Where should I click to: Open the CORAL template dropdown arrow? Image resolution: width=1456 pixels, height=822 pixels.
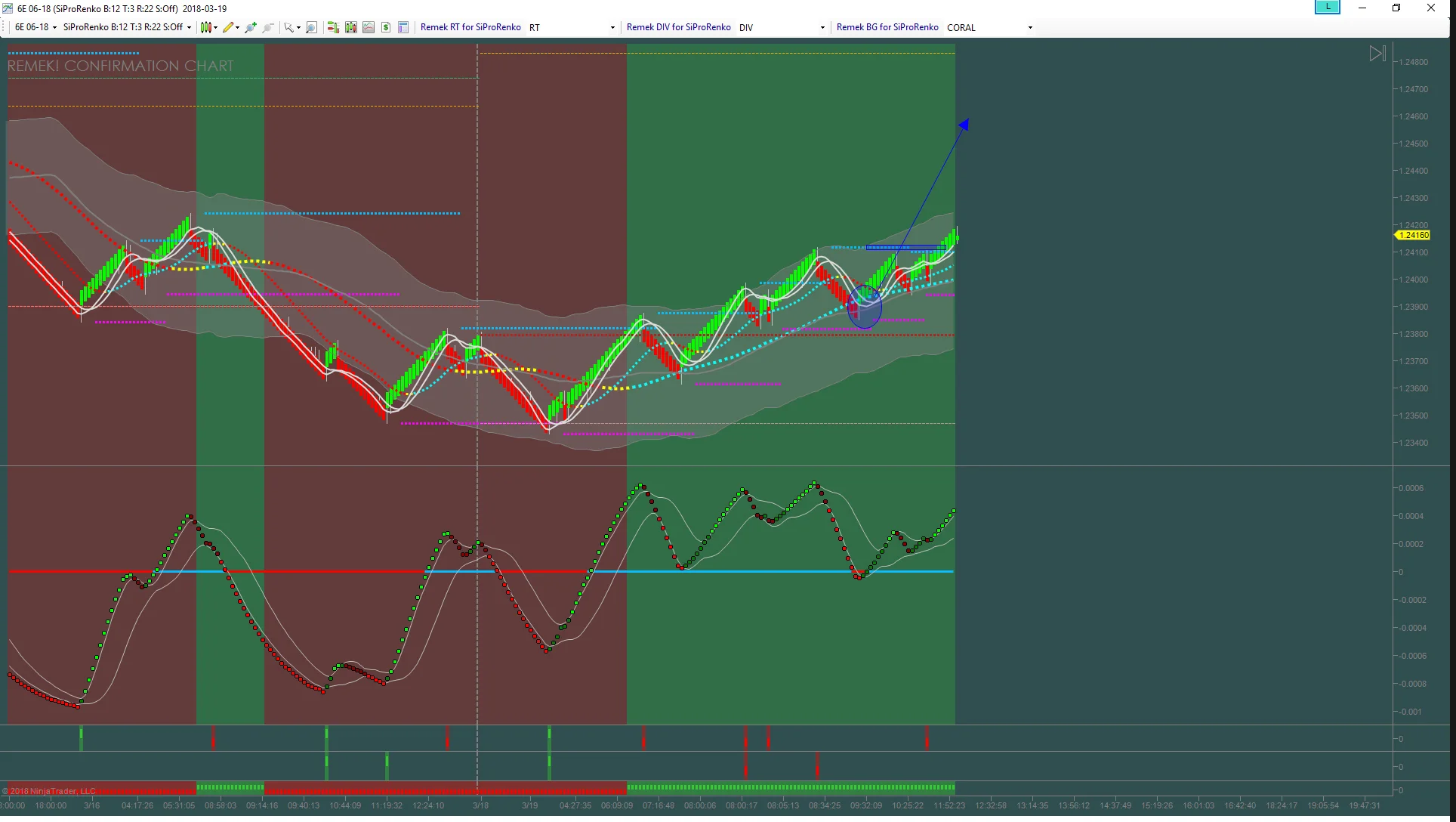pos(1030,28)
